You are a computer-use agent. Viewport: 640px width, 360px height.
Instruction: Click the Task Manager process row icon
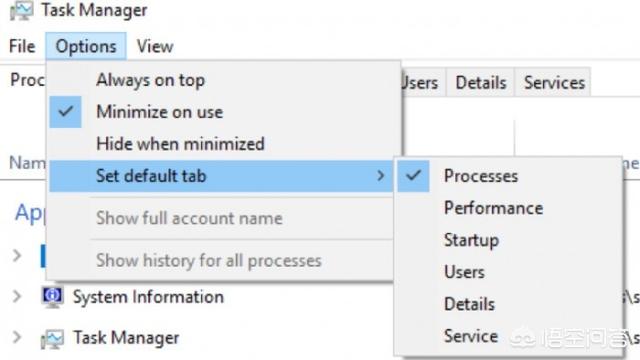52,339
